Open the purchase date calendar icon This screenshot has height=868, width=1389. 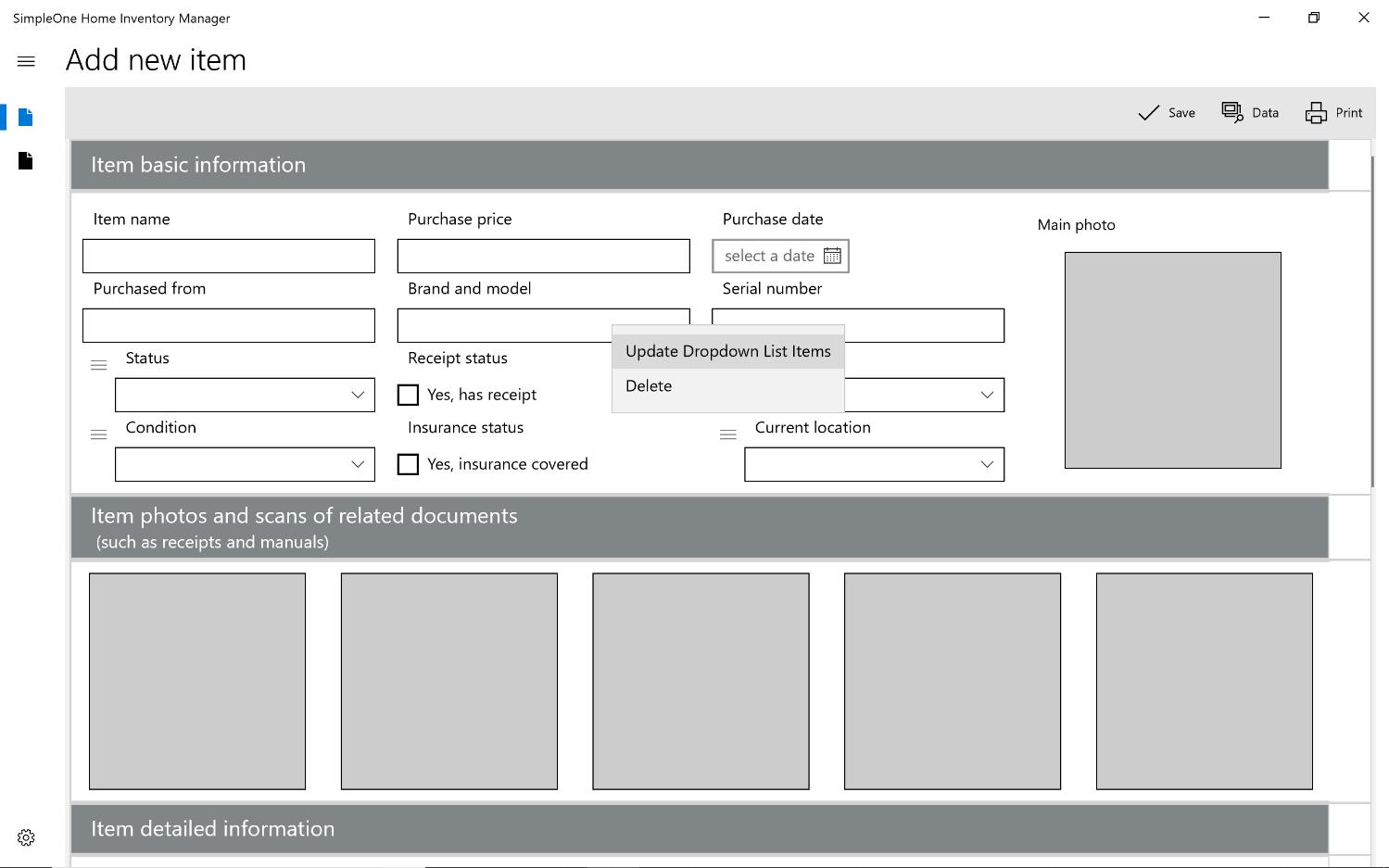click(832, 256)
